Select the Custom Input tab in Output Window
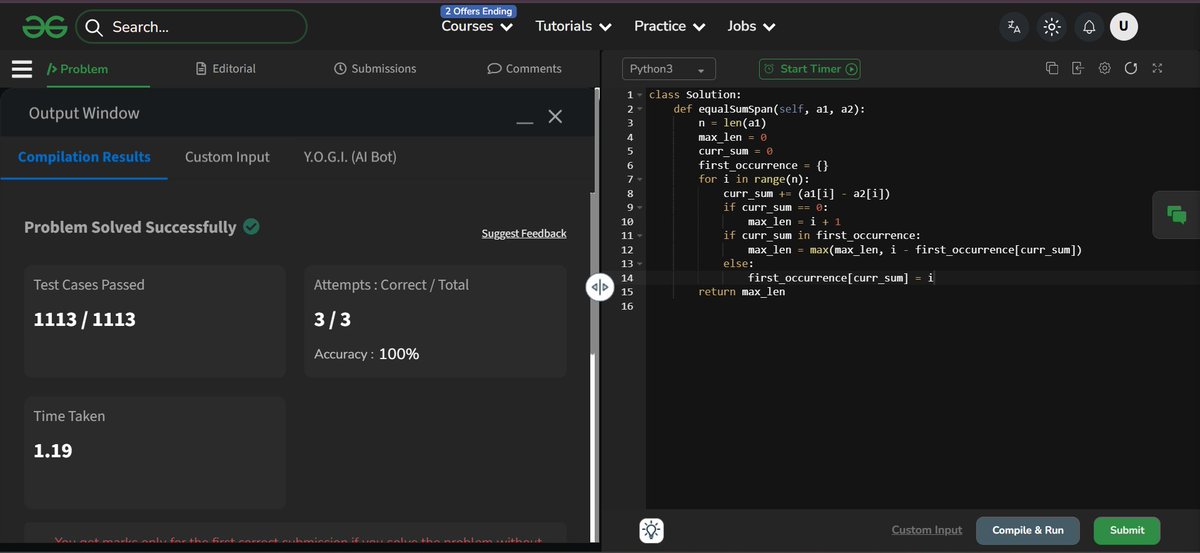The image size is (1200, 553). [227, 157]
